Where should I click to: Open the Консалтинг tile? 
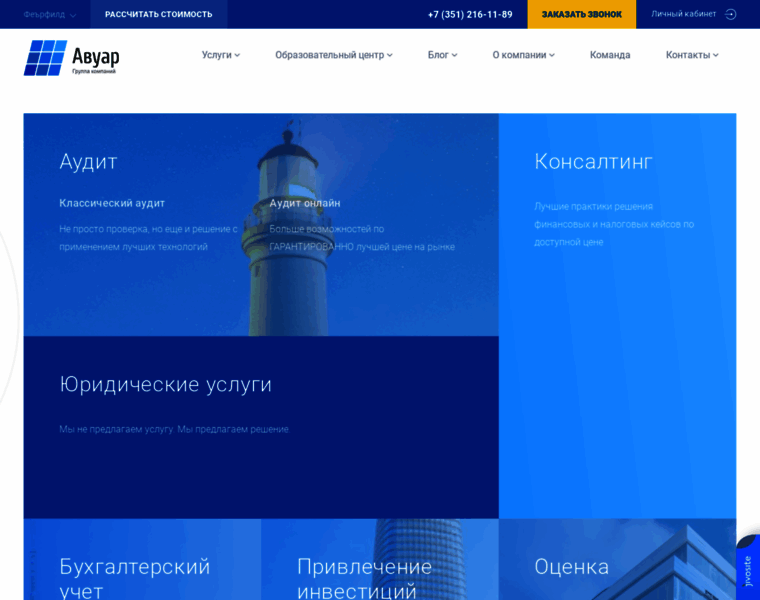point(618,316)
